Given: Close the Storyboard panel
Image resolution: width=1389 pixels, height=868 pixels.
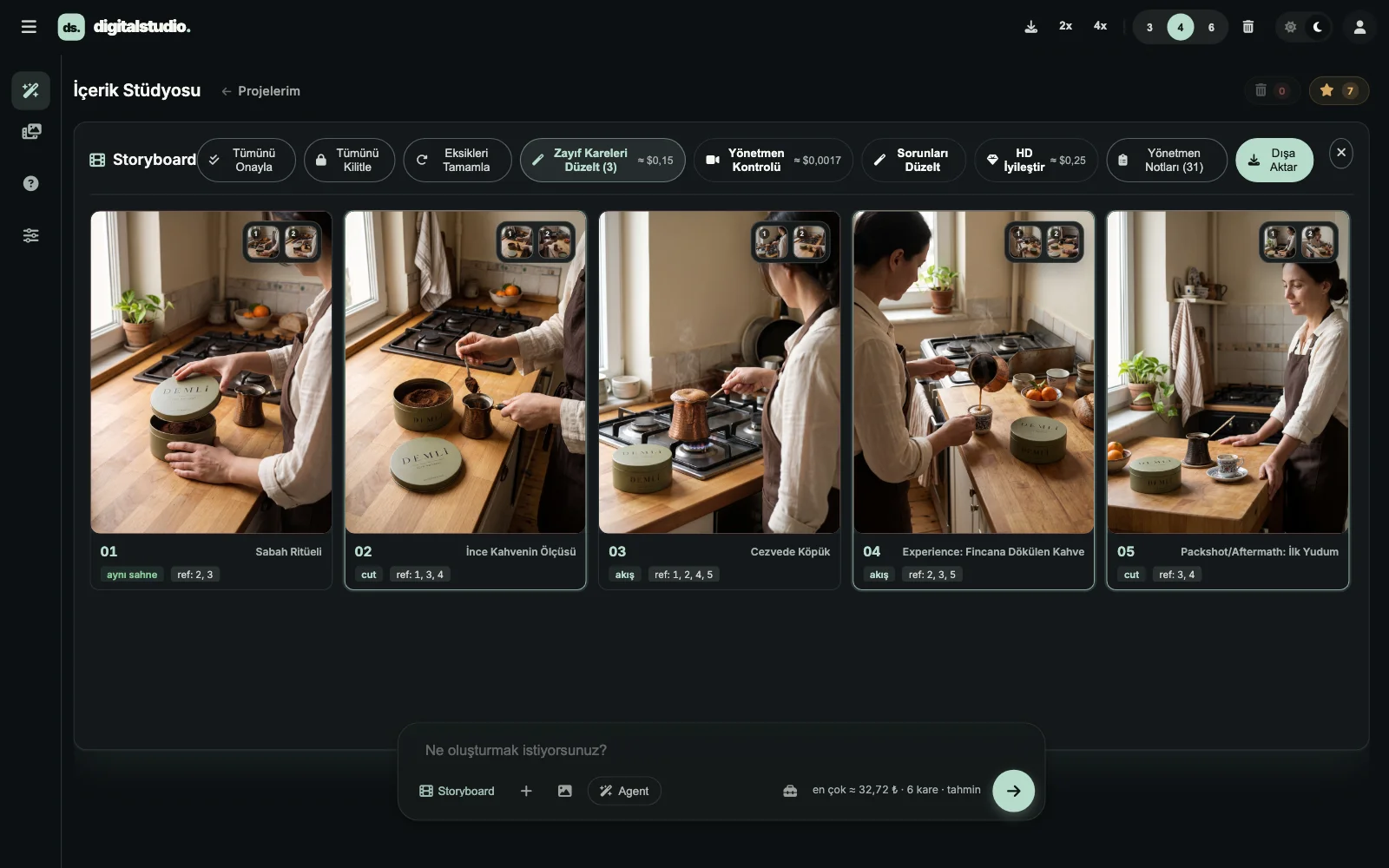Looking at the screenshot, I should click(1340, 153).
